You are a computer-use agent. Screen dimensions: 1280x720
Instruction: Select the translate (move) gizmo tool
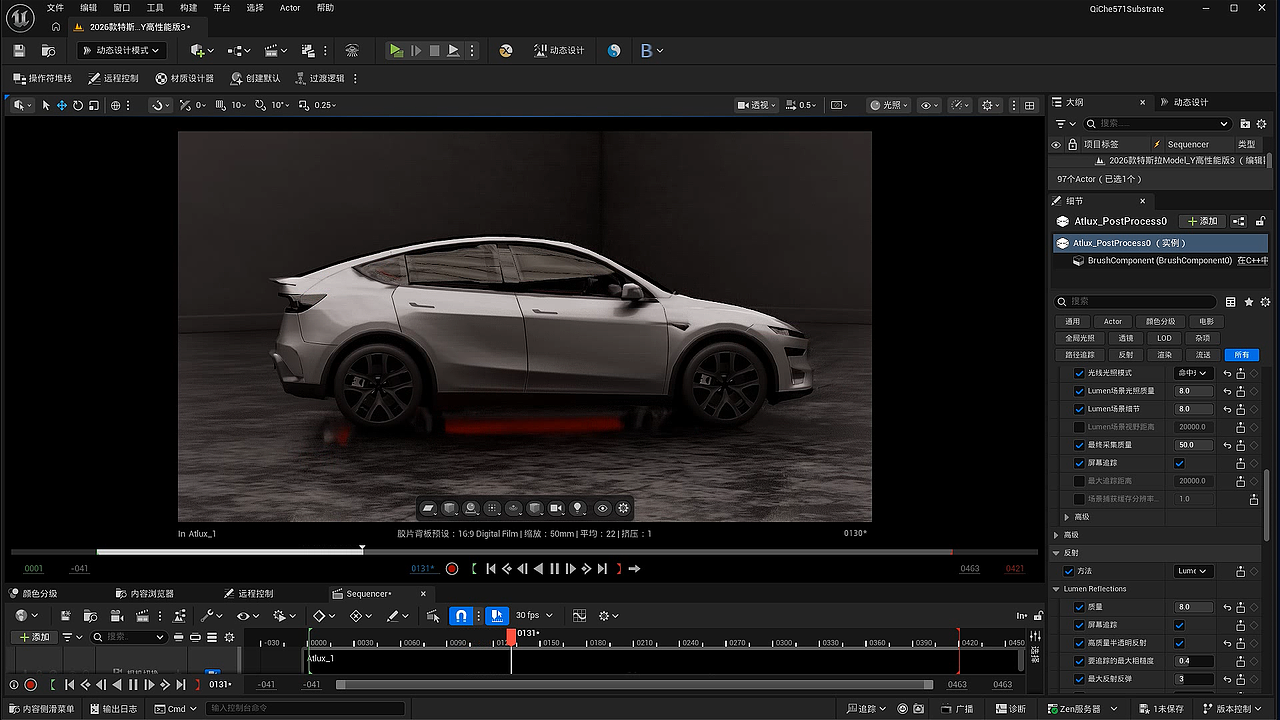point(61,105)
